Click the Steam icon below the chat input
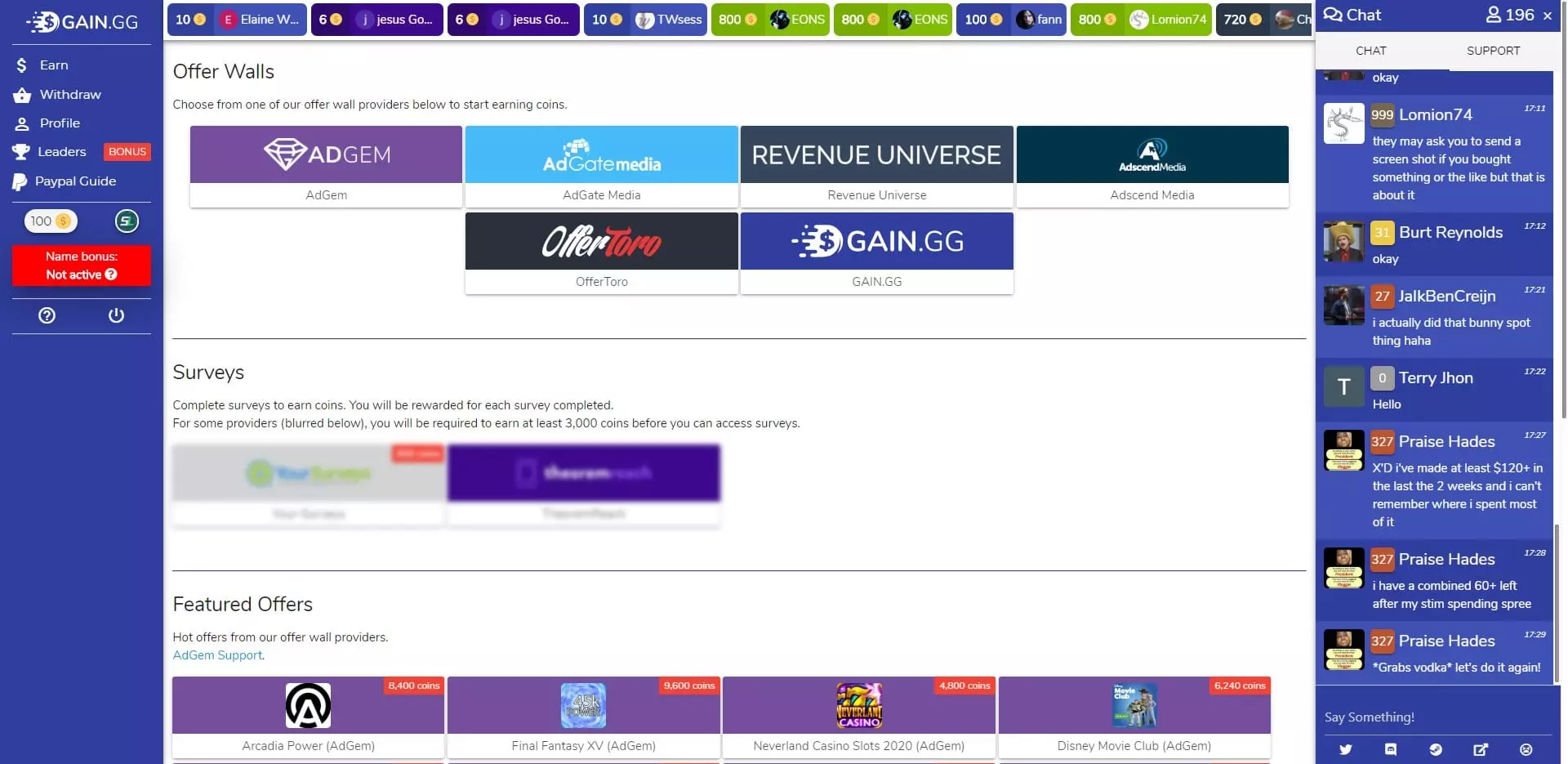This screenshot has height=764, width=1568. pos(1437,749)
